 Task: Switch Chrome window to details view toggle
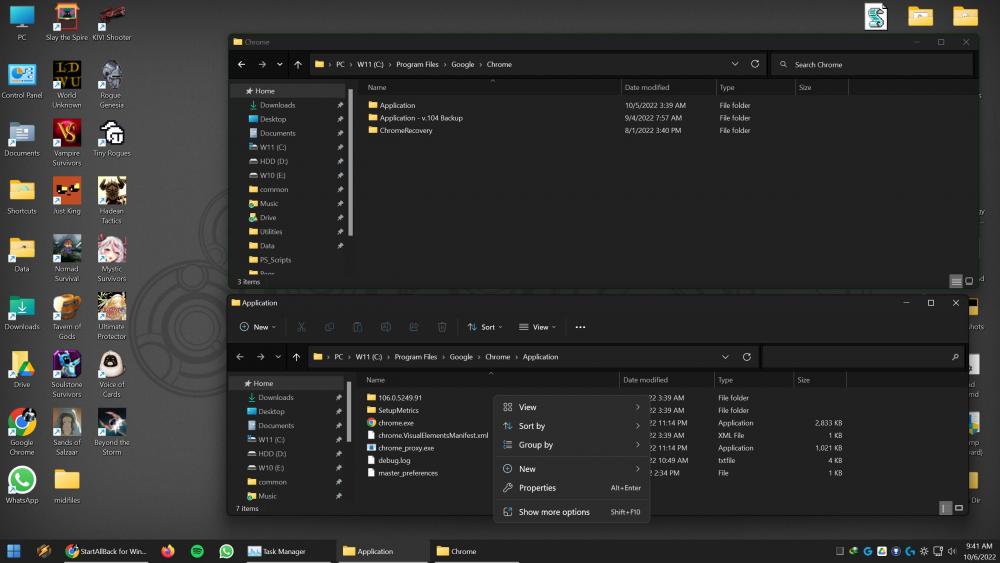956,282
